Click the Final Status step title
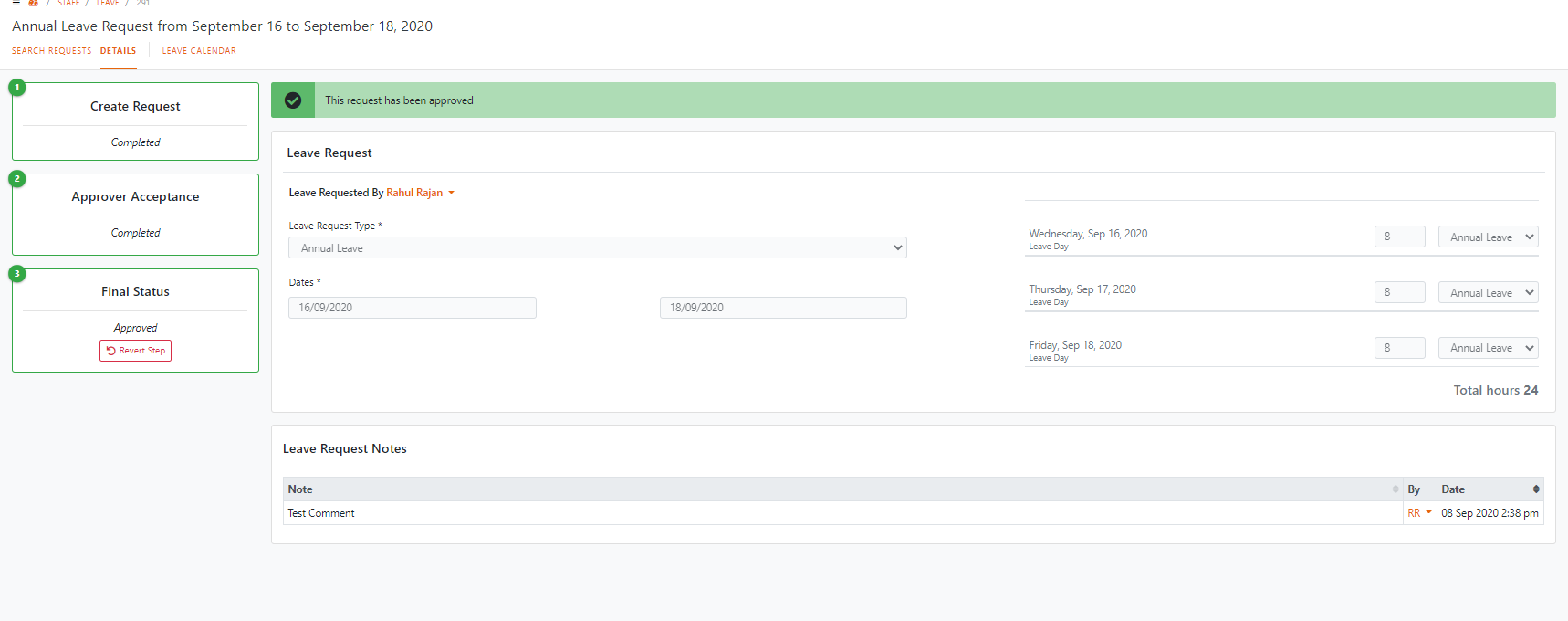Screen dimensions: 1568x621 pos(135,291)
